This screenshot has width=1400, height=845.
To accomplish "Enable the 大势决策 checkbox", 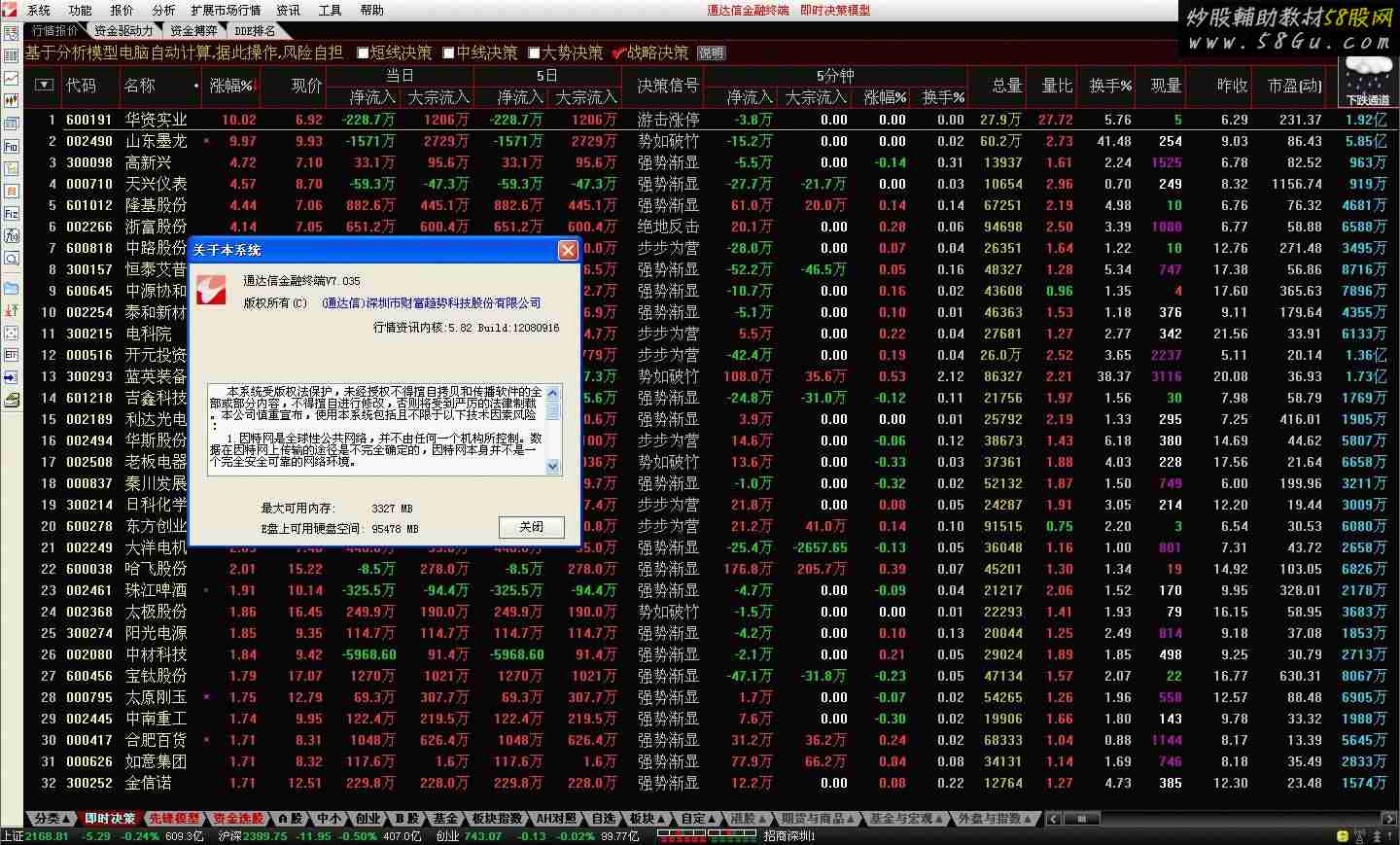I will tap(534, 53).
